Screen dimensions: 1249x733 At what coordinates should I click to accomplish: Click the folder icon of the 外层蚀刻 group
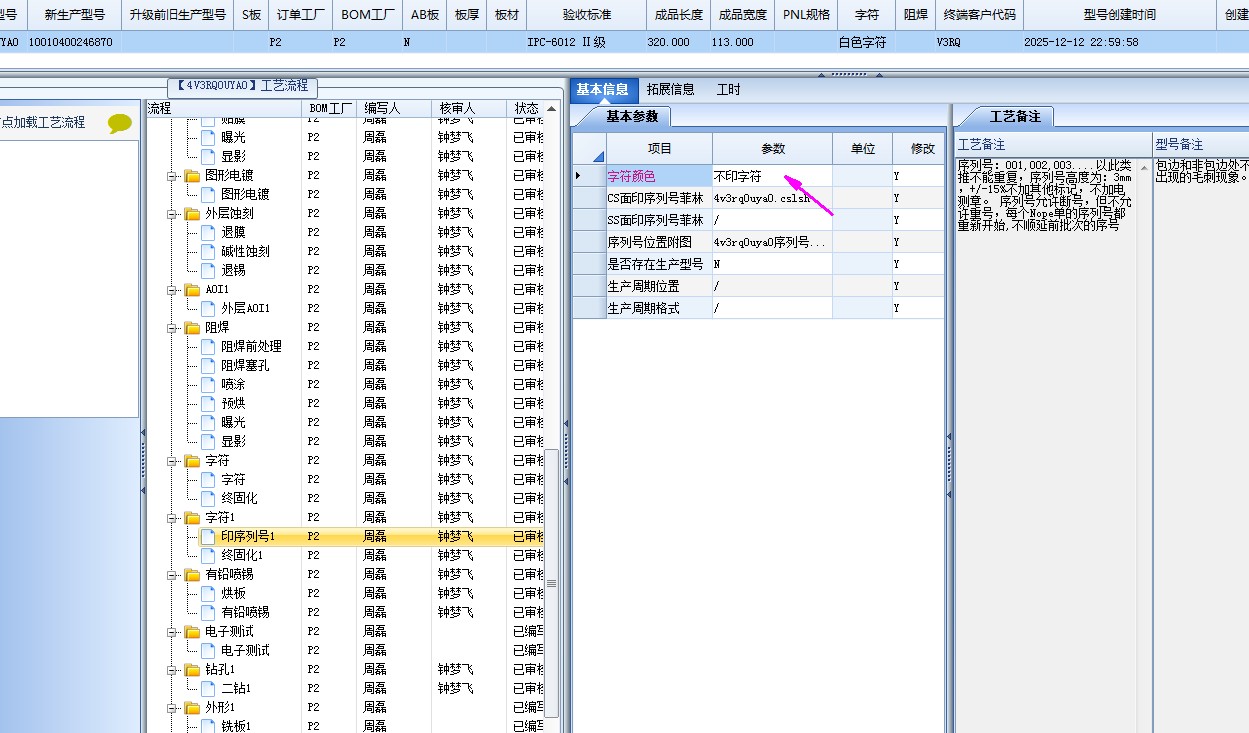(x=192, y=214)
